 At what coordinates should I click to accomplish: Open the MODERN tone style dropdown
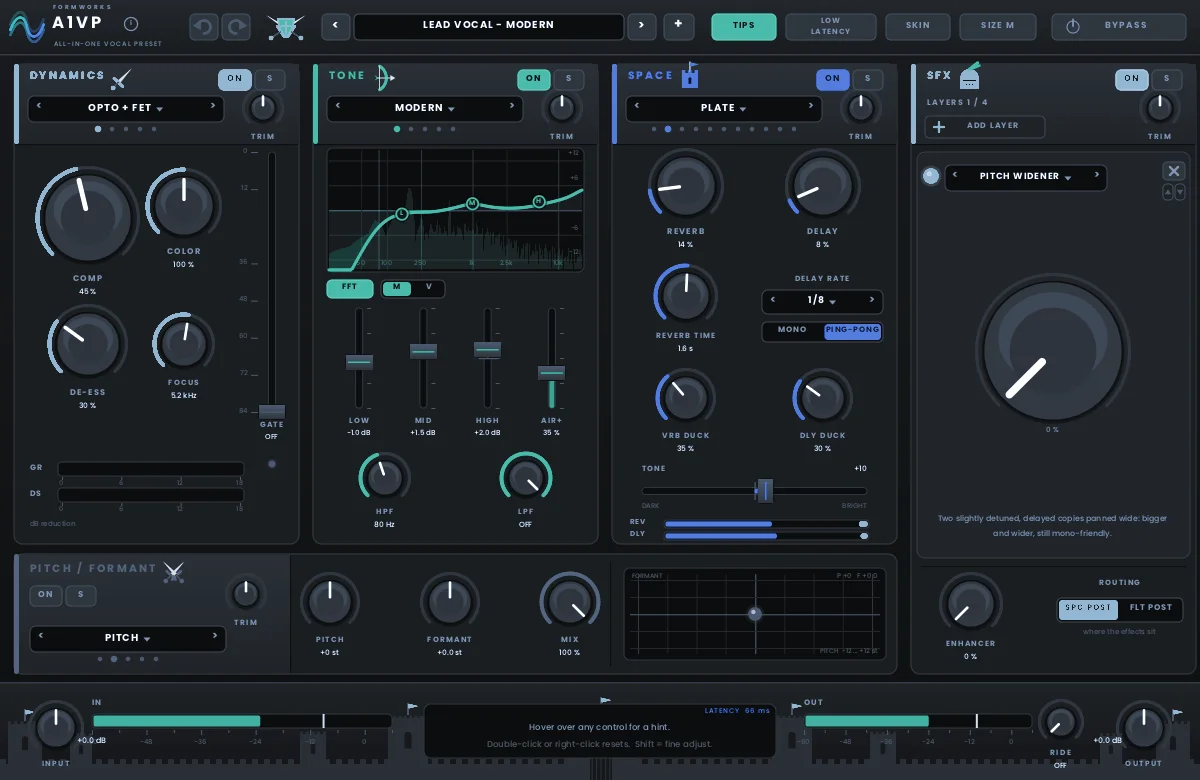[x=425, y=108]
